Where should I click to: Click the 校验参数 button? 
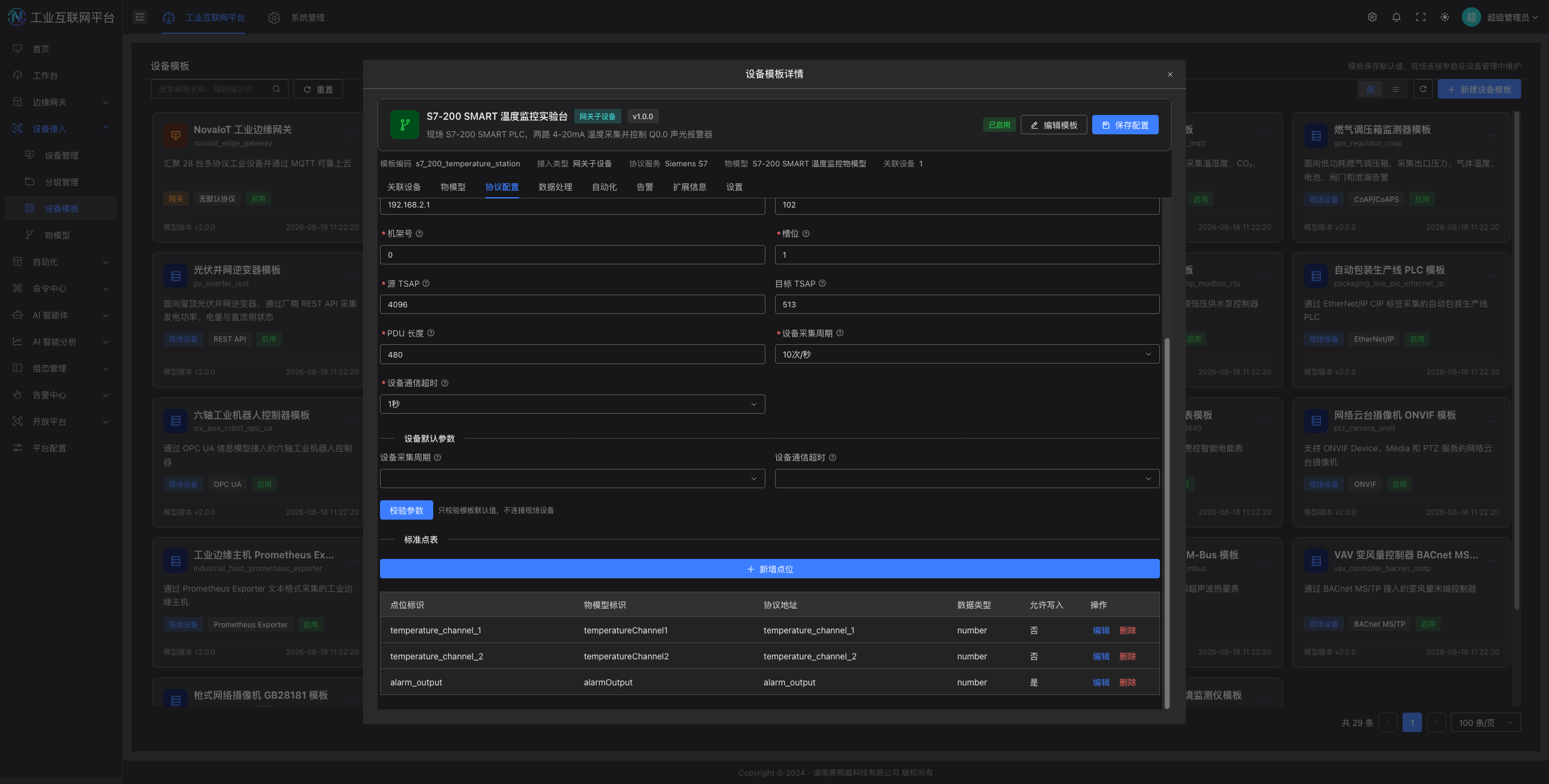[x=407, y=510]
